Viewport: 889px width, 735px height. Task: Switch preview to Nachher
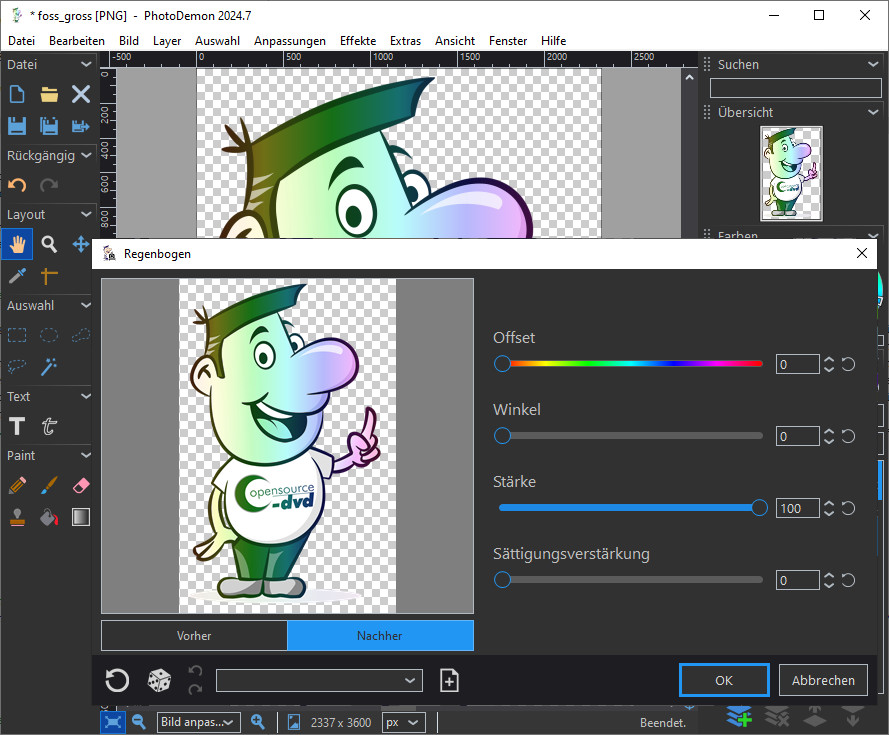click(x=380, y=636)
